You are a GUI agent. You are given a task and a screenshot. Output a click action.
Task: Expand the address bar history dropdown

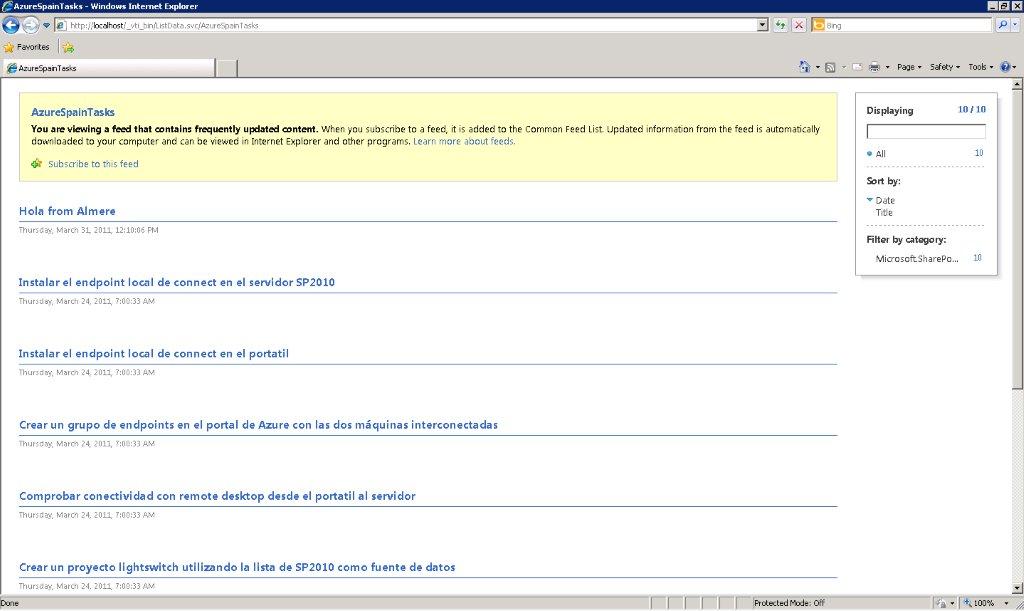(x=762, y=25)
